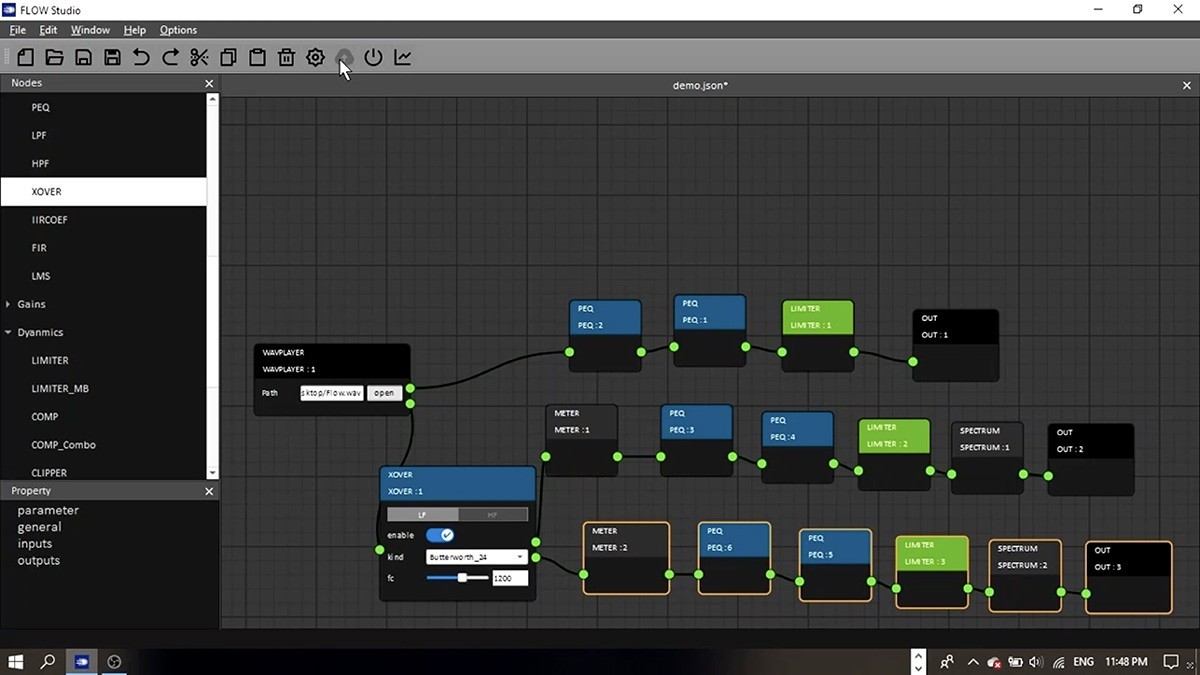Open the line chart toolbar icon
The width and height of the screenshot is (1200, 675).
[x=402, y=57]
